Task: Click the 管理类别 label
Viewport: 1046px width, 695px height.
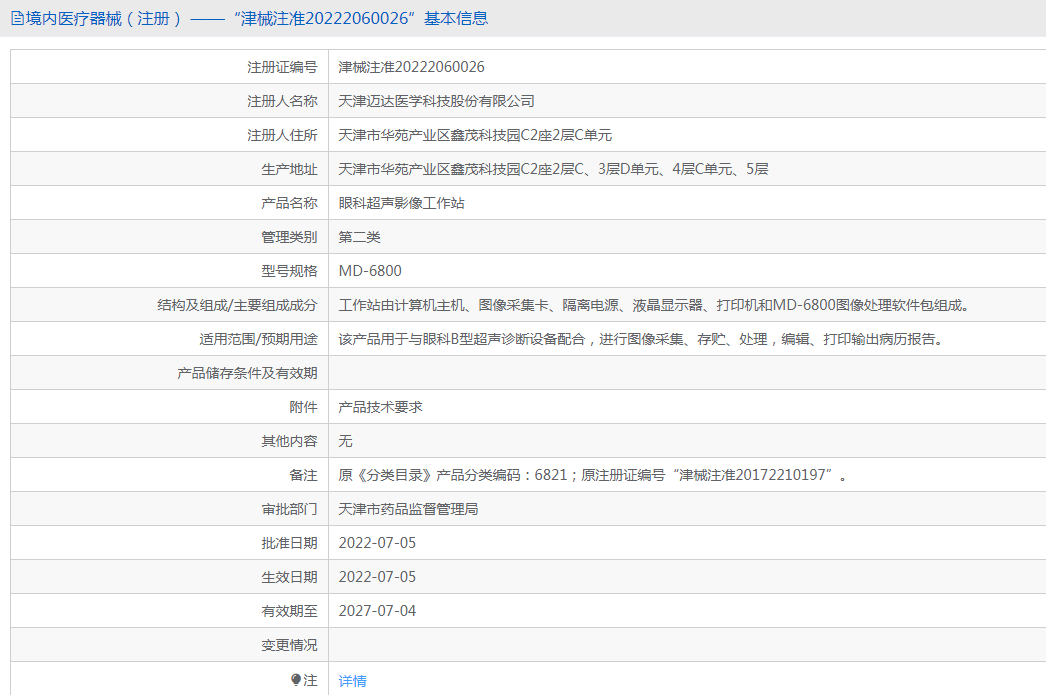Action: [x=289, y=237]
